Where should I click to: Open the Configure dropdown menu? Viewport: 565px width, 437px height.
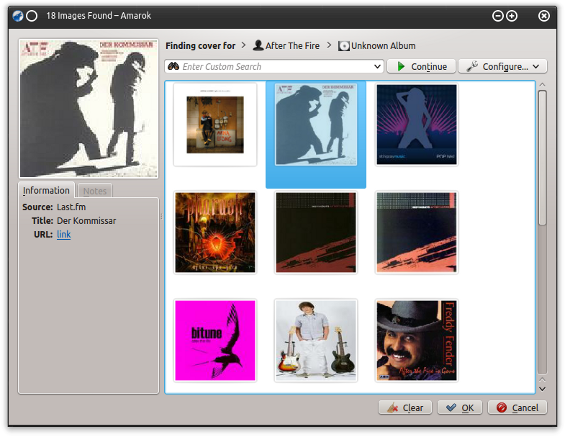(x=503, y=67)
